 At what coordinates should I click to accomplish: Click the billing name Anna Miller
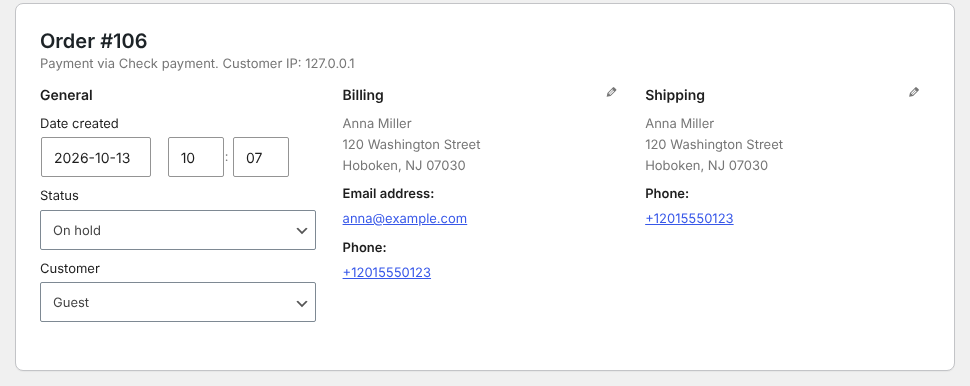[377, 124]
